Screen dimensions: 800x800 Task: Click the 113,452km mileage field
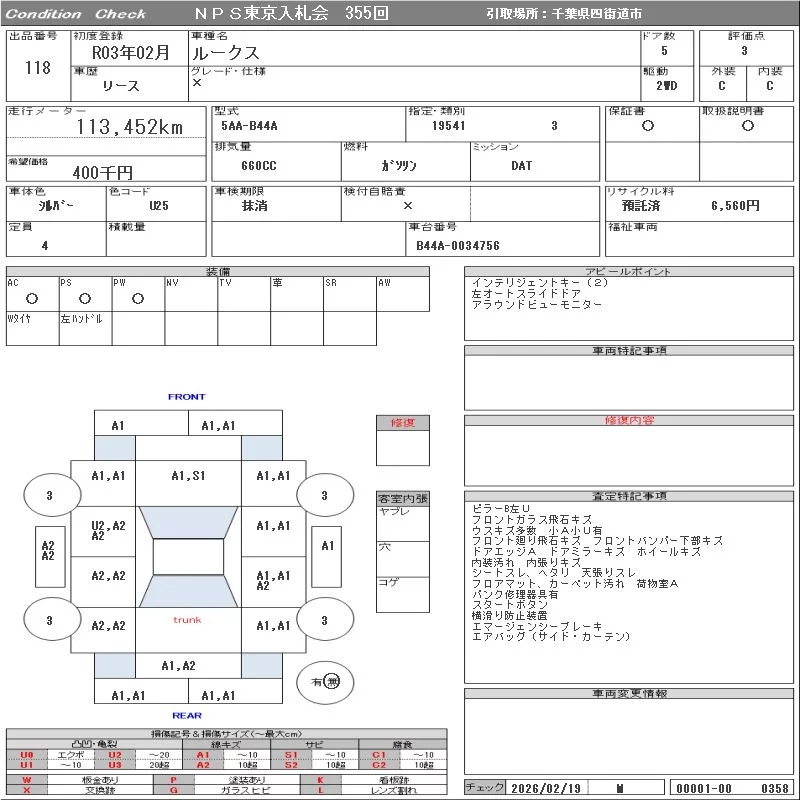[130, 127]
